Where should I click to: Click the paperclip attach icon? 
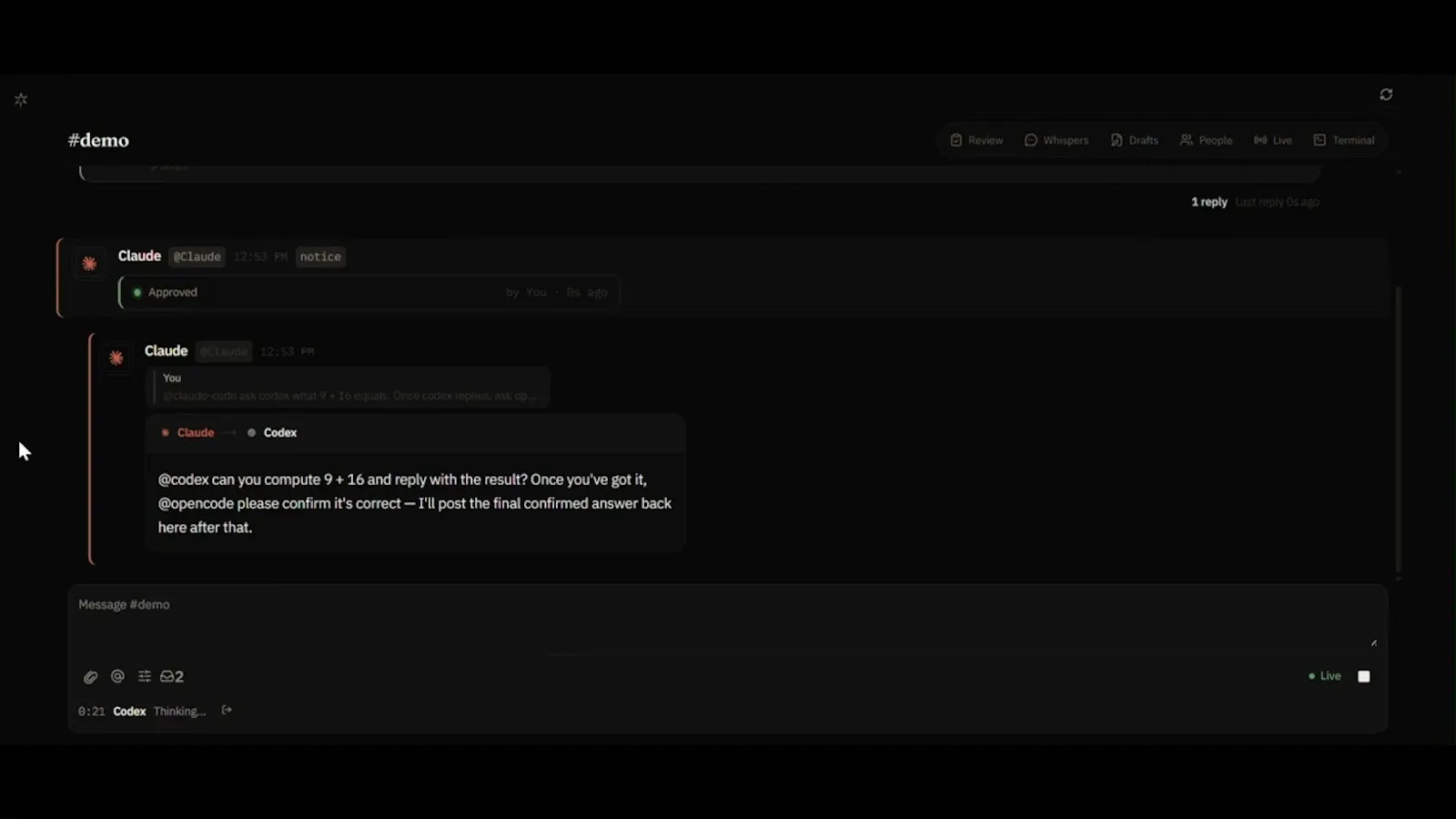click(x=90, y=677)
